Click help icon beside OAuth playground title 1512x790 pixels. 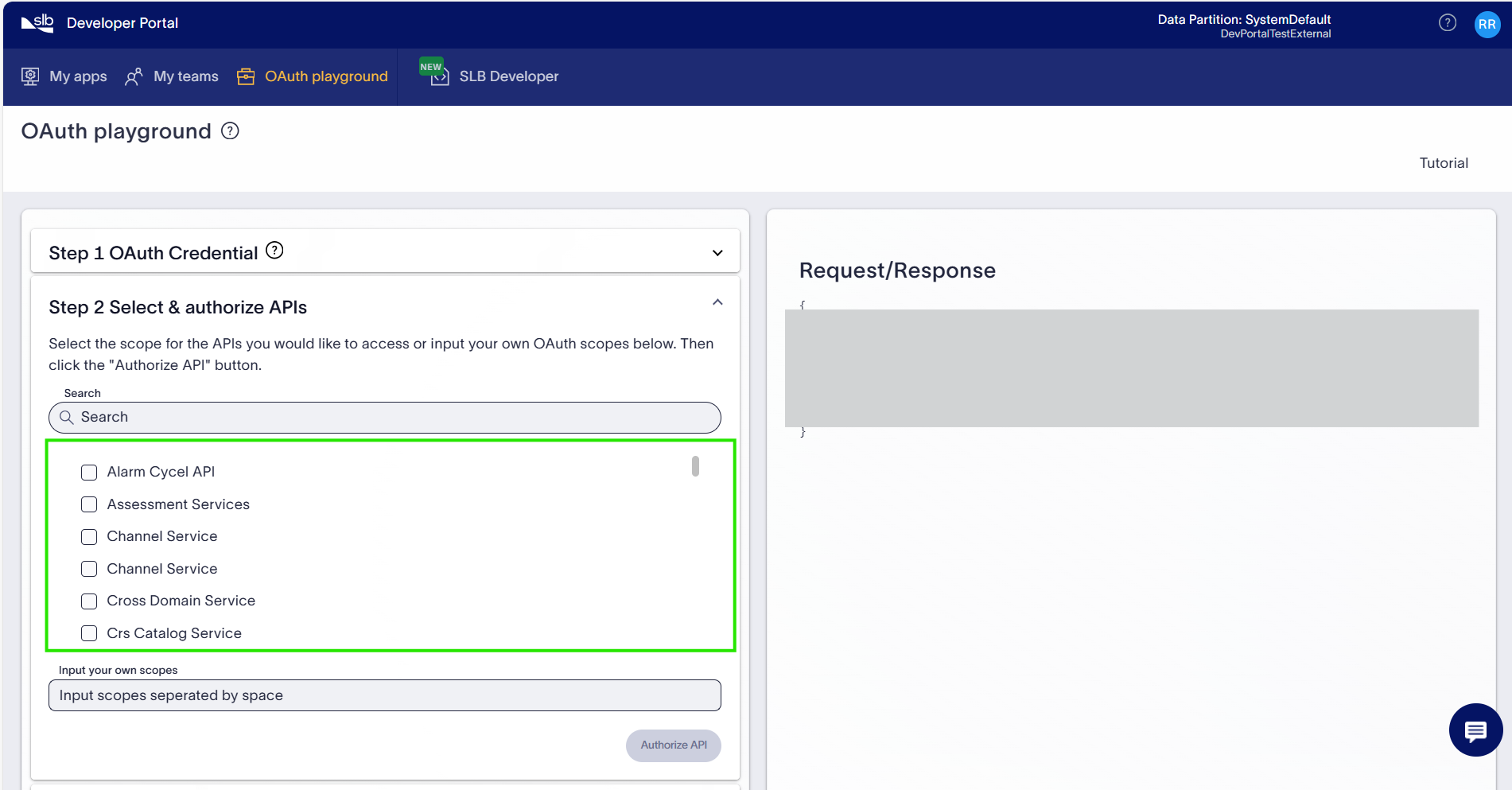pyautogui.click(x=230, y=130)
